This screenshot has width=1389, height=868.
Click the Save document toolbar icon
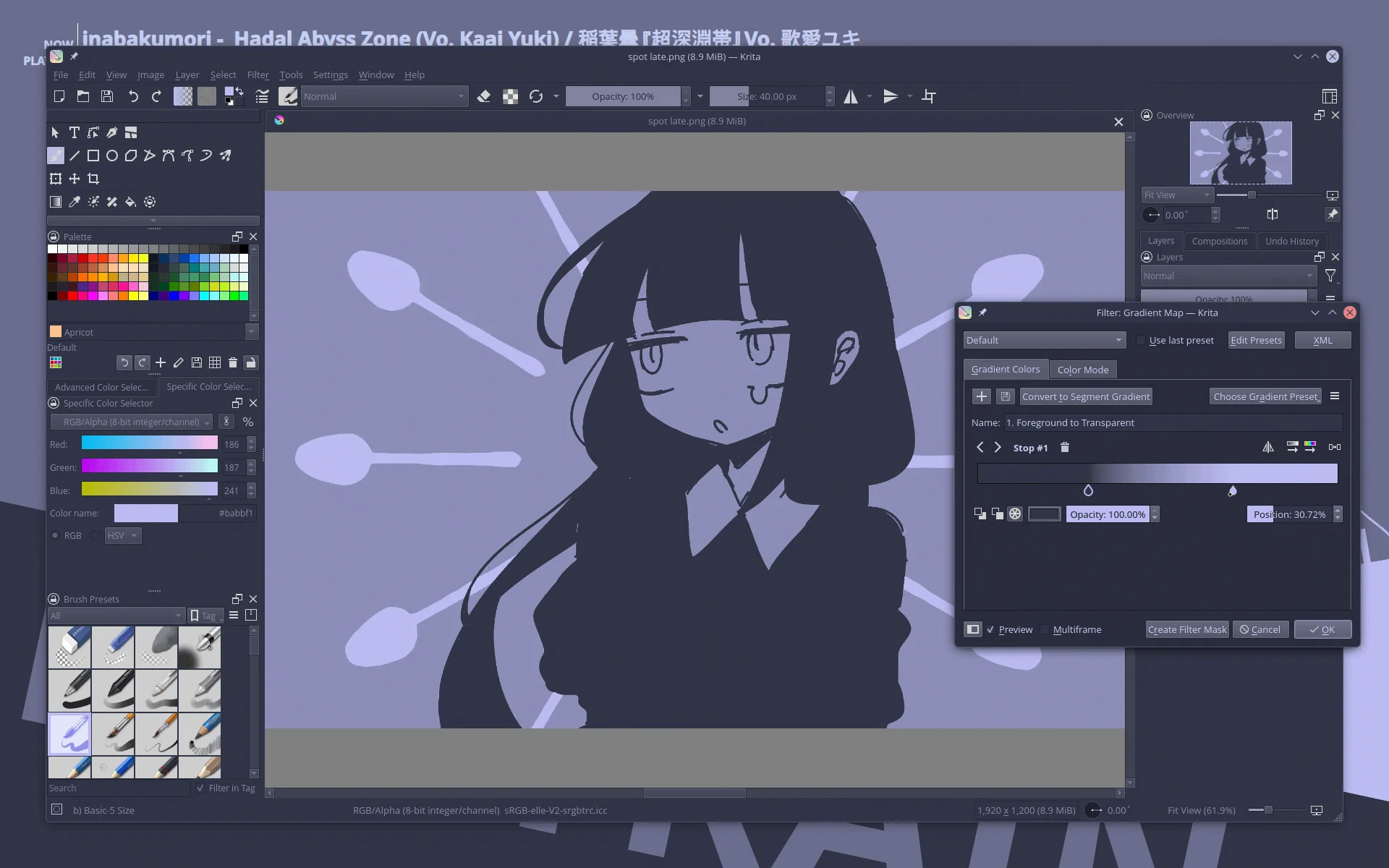107,96
